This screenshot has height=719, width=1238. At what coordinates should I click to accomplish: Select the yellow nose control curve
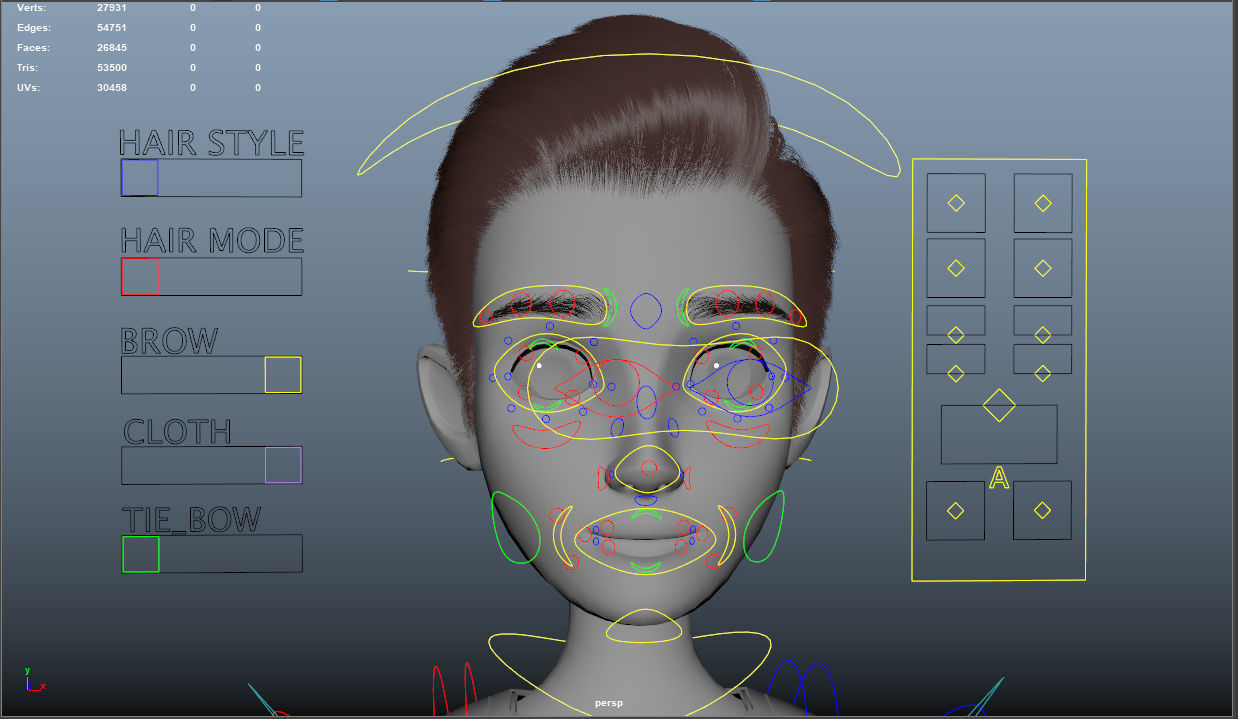point(649,467)
